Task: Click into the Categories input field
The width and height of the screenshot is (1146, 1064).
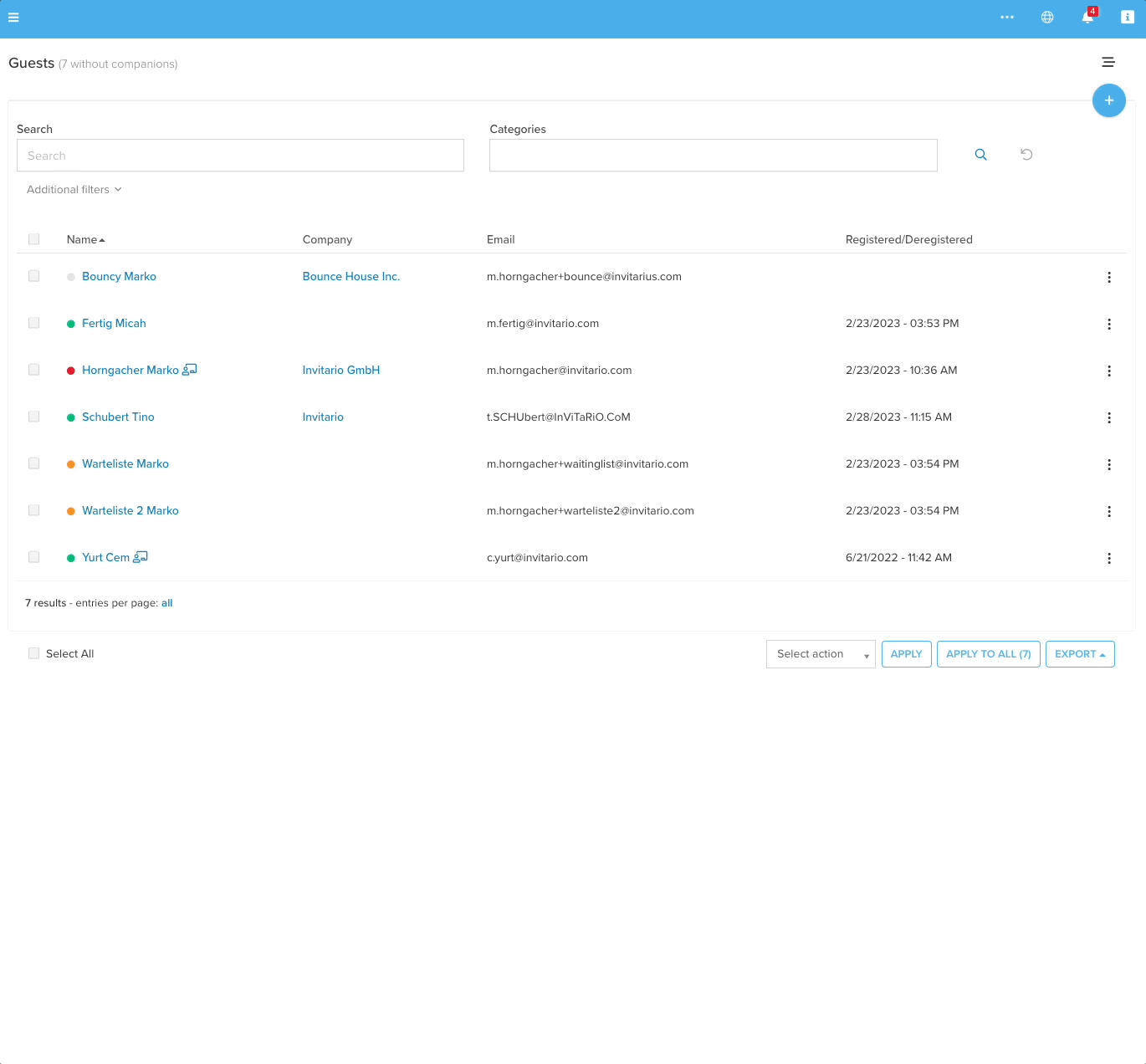Action: click(713, 156)
